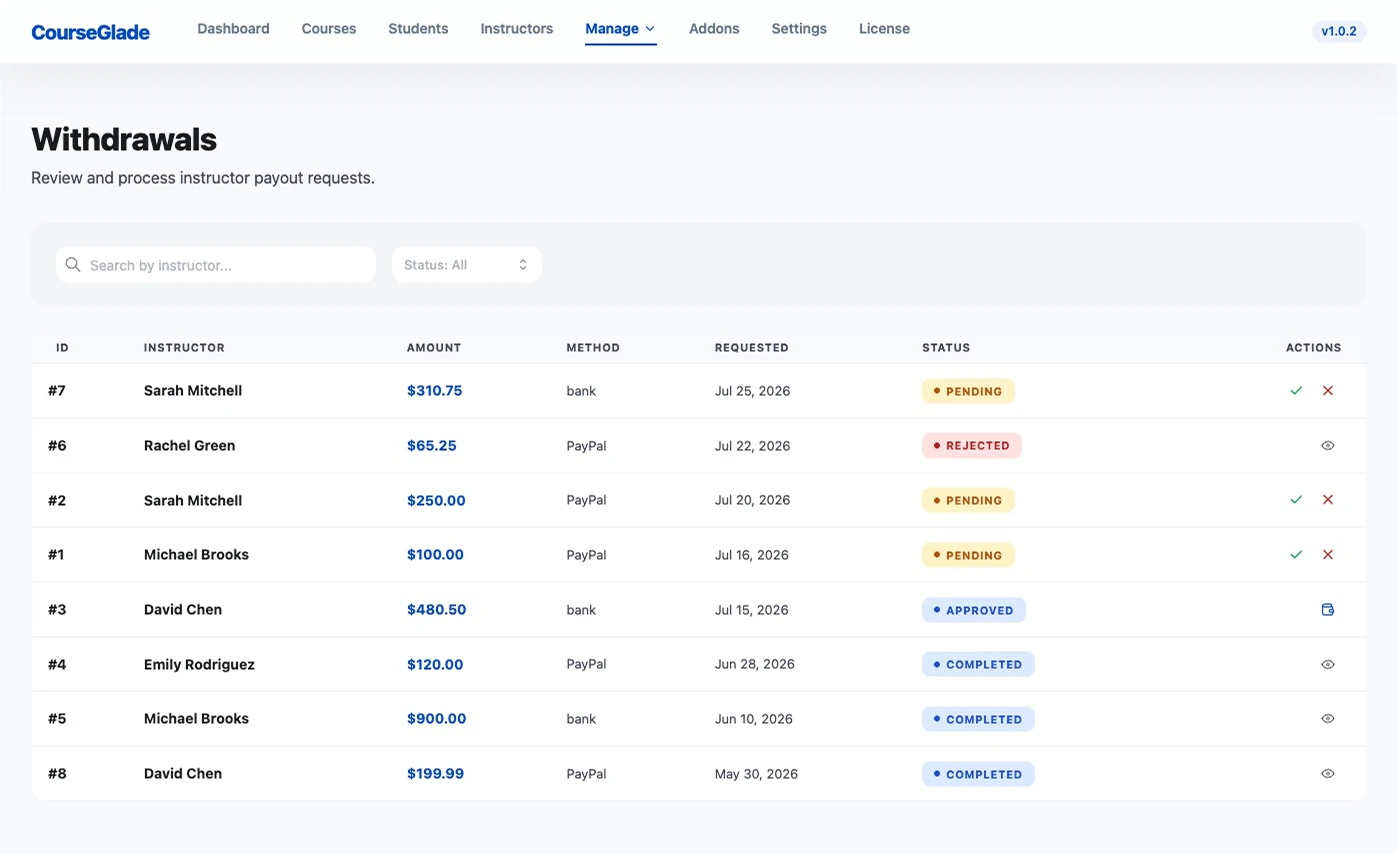
Task: Click the Status column header
Action: tap(946, 348)
